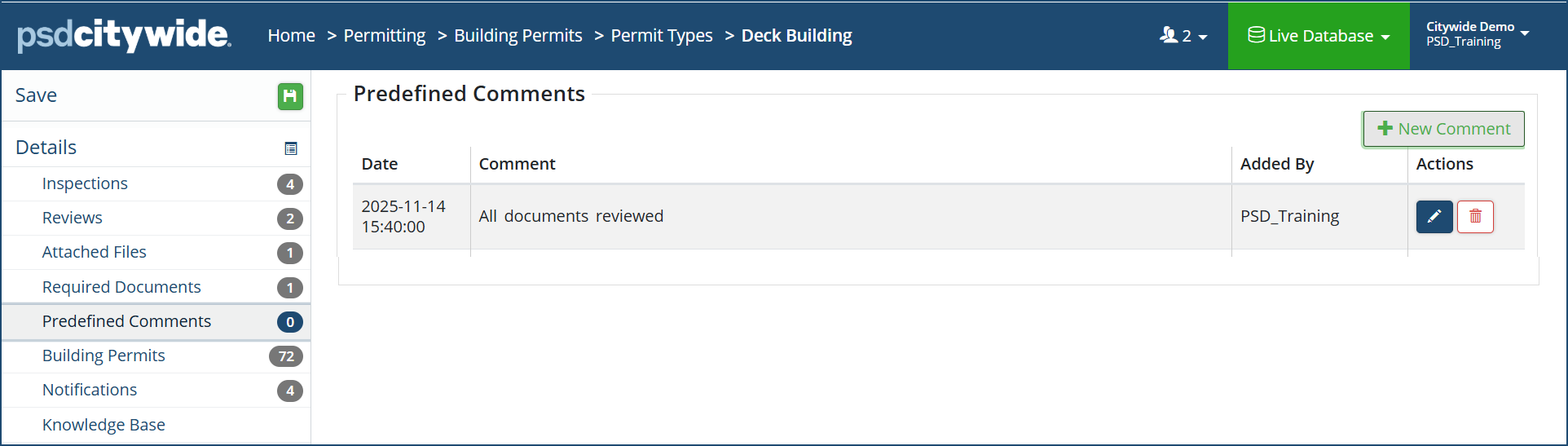Click the Inspections count badge showing 4
The width and height of the screenshot is (1568, 446).
[290, 184]
